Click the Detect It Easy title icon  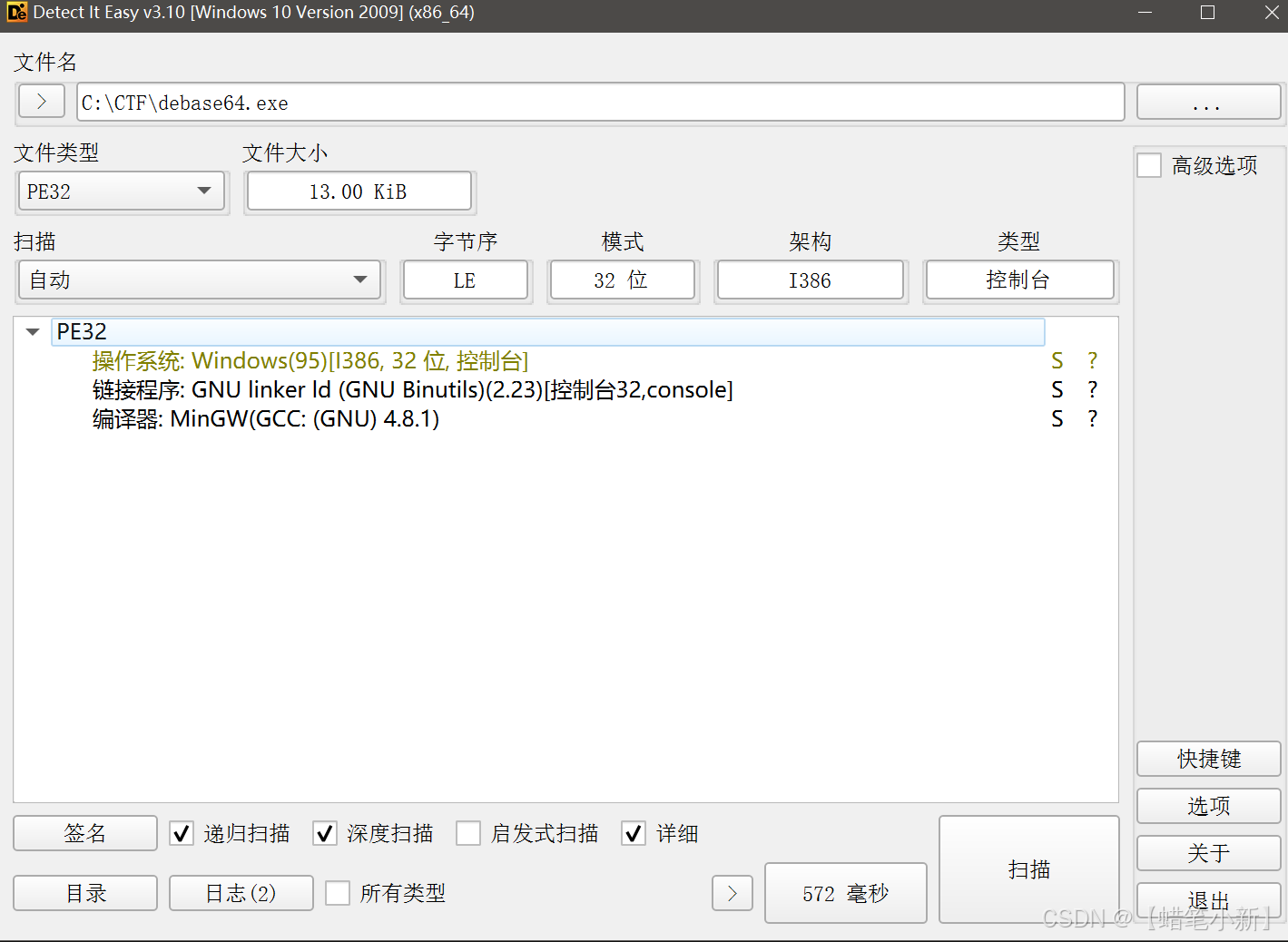click(x=16, y=13)
